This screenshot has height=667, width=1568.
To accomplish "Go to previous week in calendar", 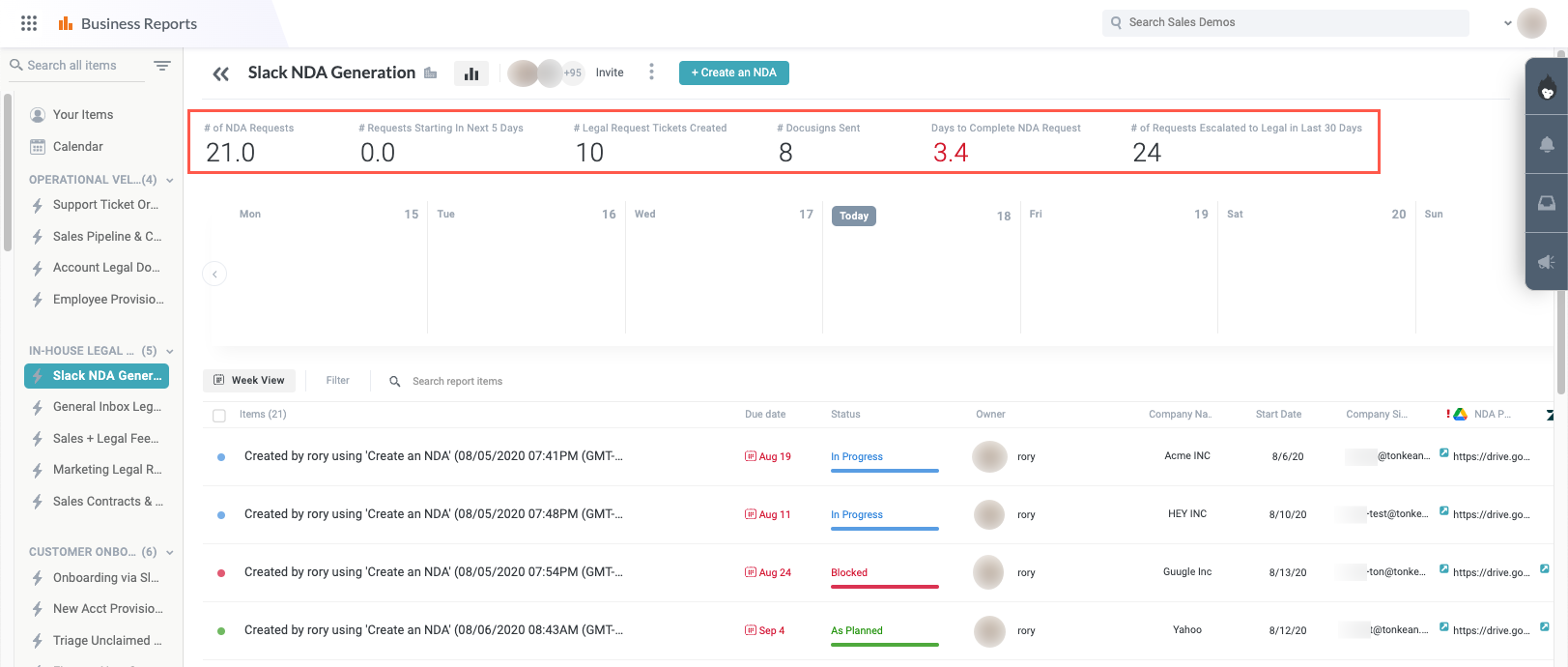I will coord(214,275).
